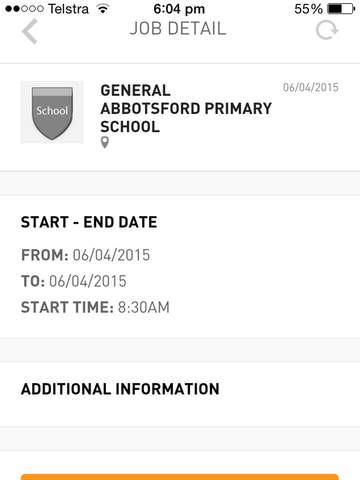Tap the JOB DETAIL title
360x480 pixels.
(x=178, y=28)
